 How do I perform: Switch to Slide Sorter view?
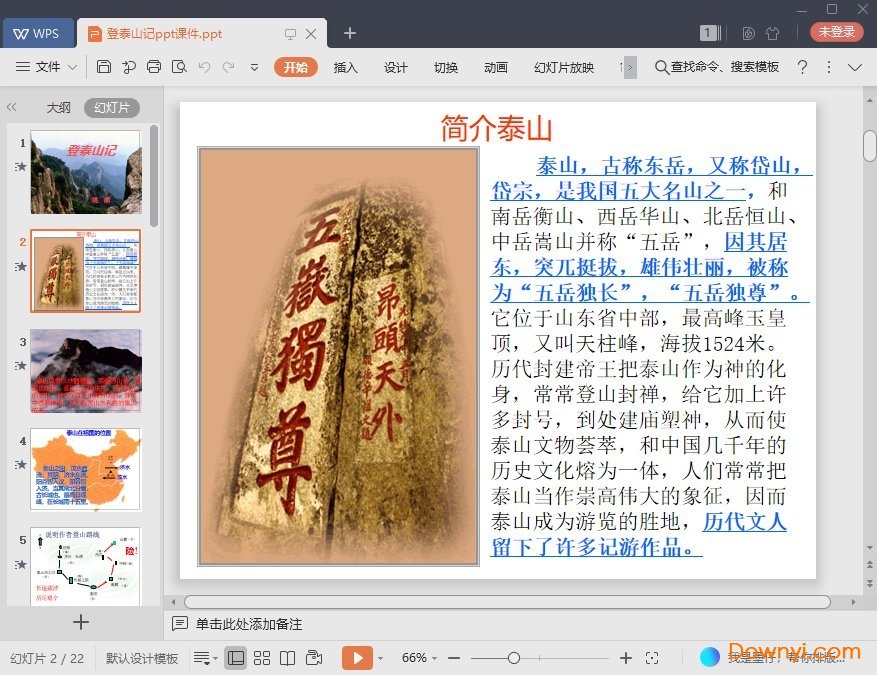pos(262,658)
